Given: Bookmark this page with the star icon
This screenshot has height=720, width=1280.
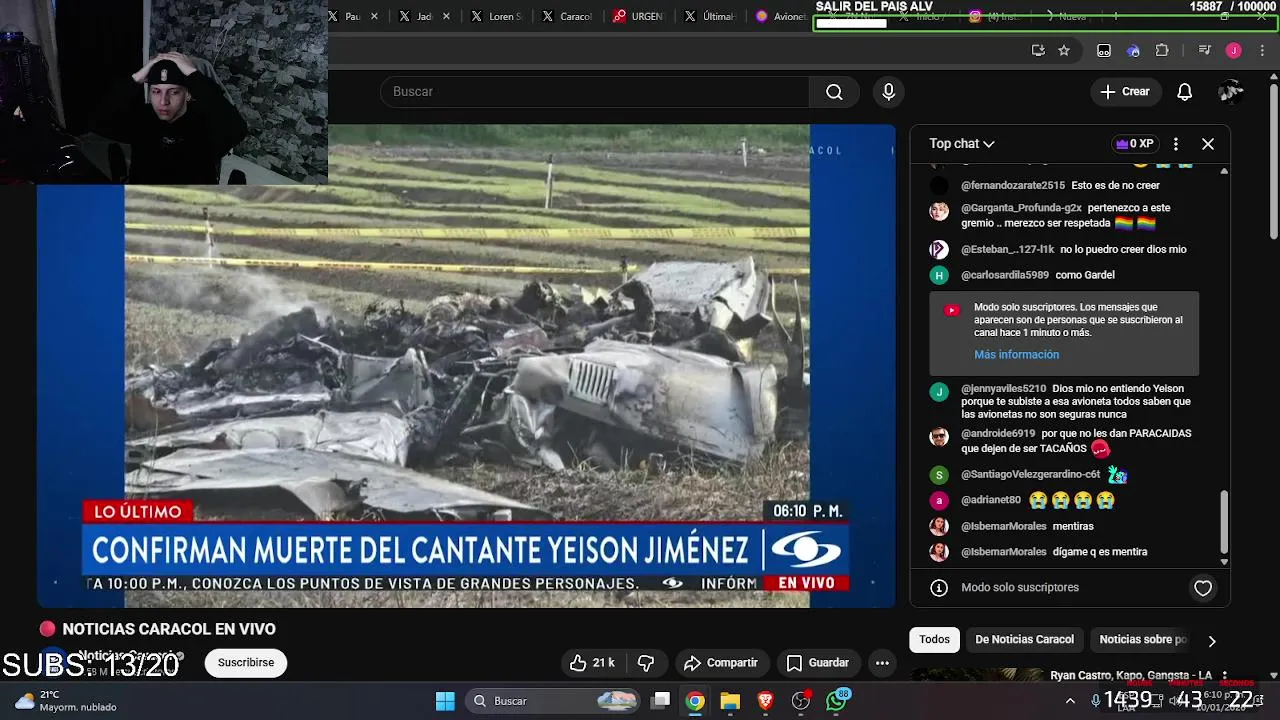Looking at the screenshot, I should pyautogui.click(x=1064, y=51).
